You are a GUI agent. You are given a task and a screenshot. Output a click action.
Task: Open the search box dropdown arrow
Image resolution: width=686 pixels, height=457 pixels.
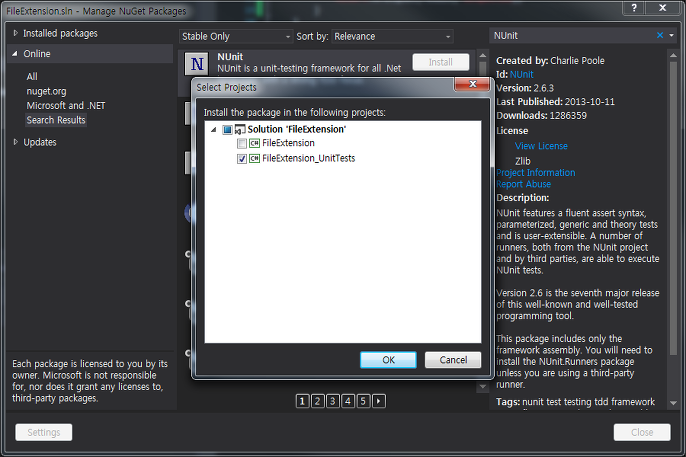pos(672,35)
